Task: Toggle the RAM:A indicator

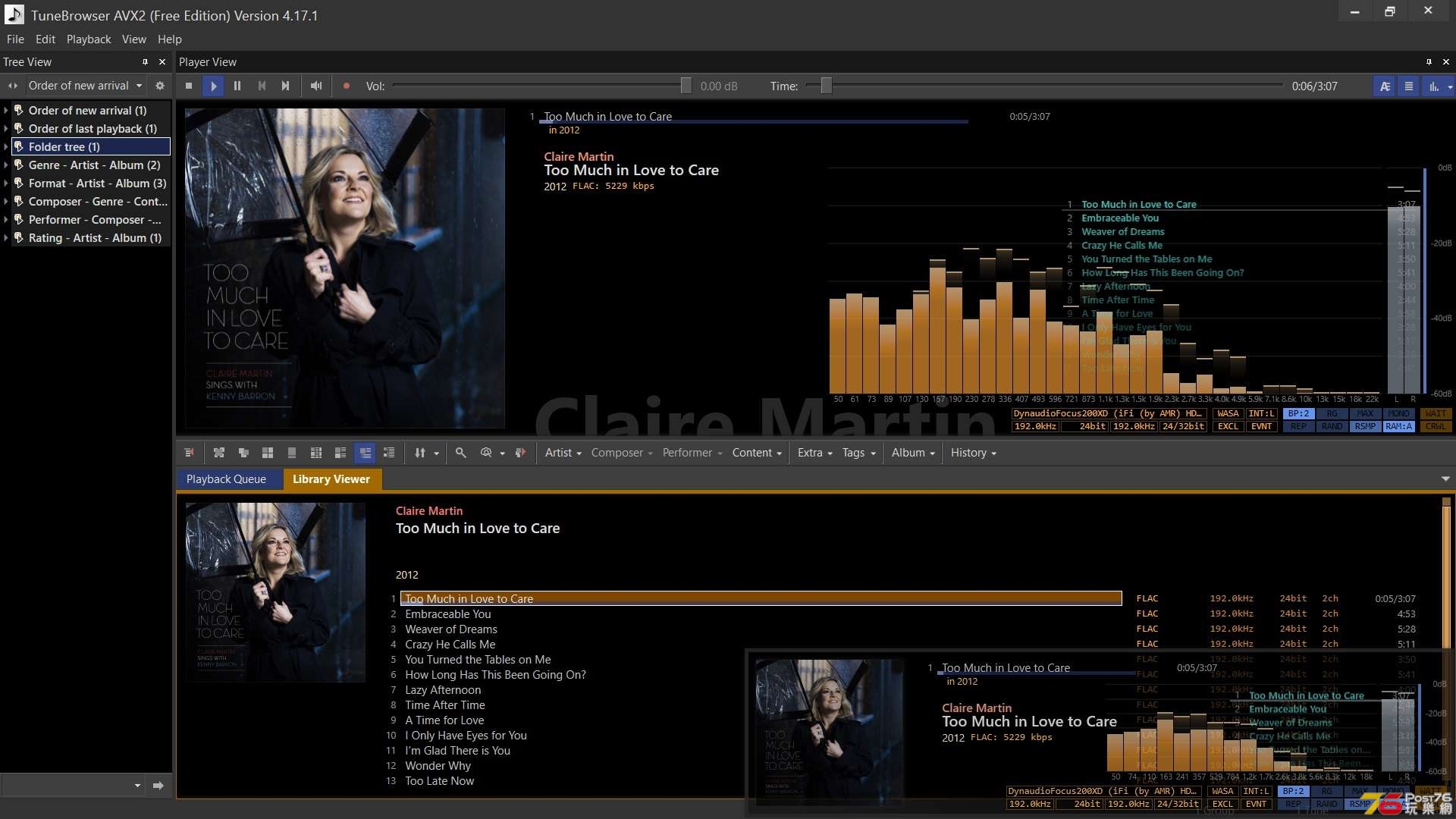Action: [1398, 426]
